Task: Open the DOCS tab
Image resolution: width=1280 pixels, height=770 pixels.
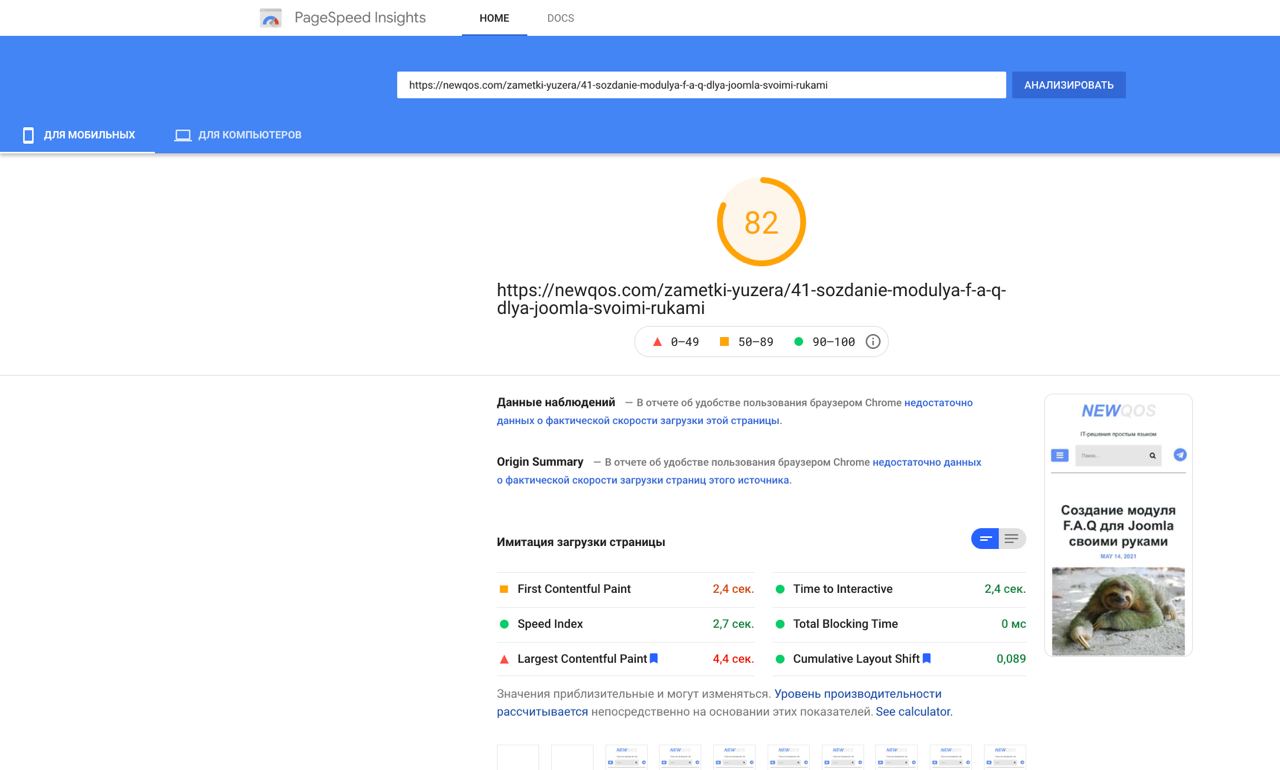Action: 561,18
